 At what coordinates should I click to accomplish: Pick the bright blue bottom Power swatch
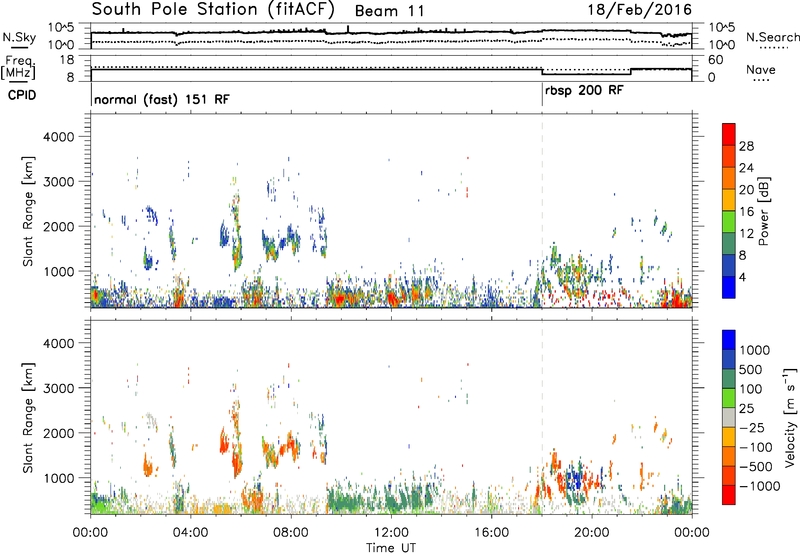[x=729, y=287]
